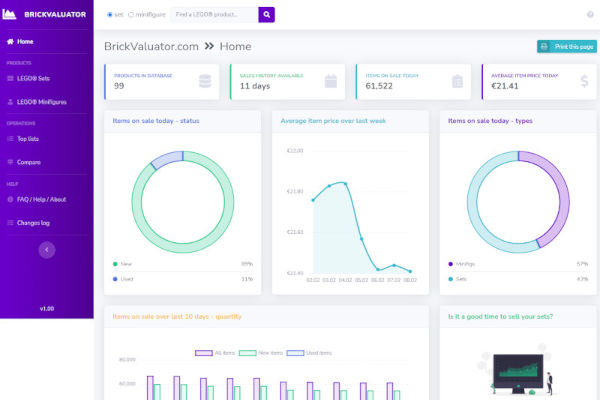Click the 99 products in database value

(x=119, y=86)
